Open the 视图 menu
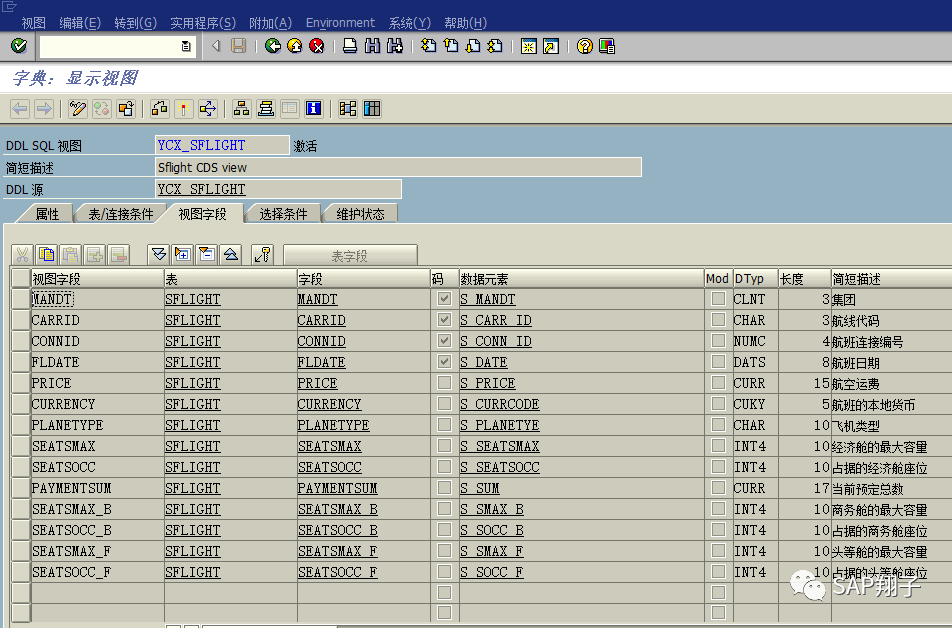The height and width of the screenshot is (628, 952). click(33, 23)
